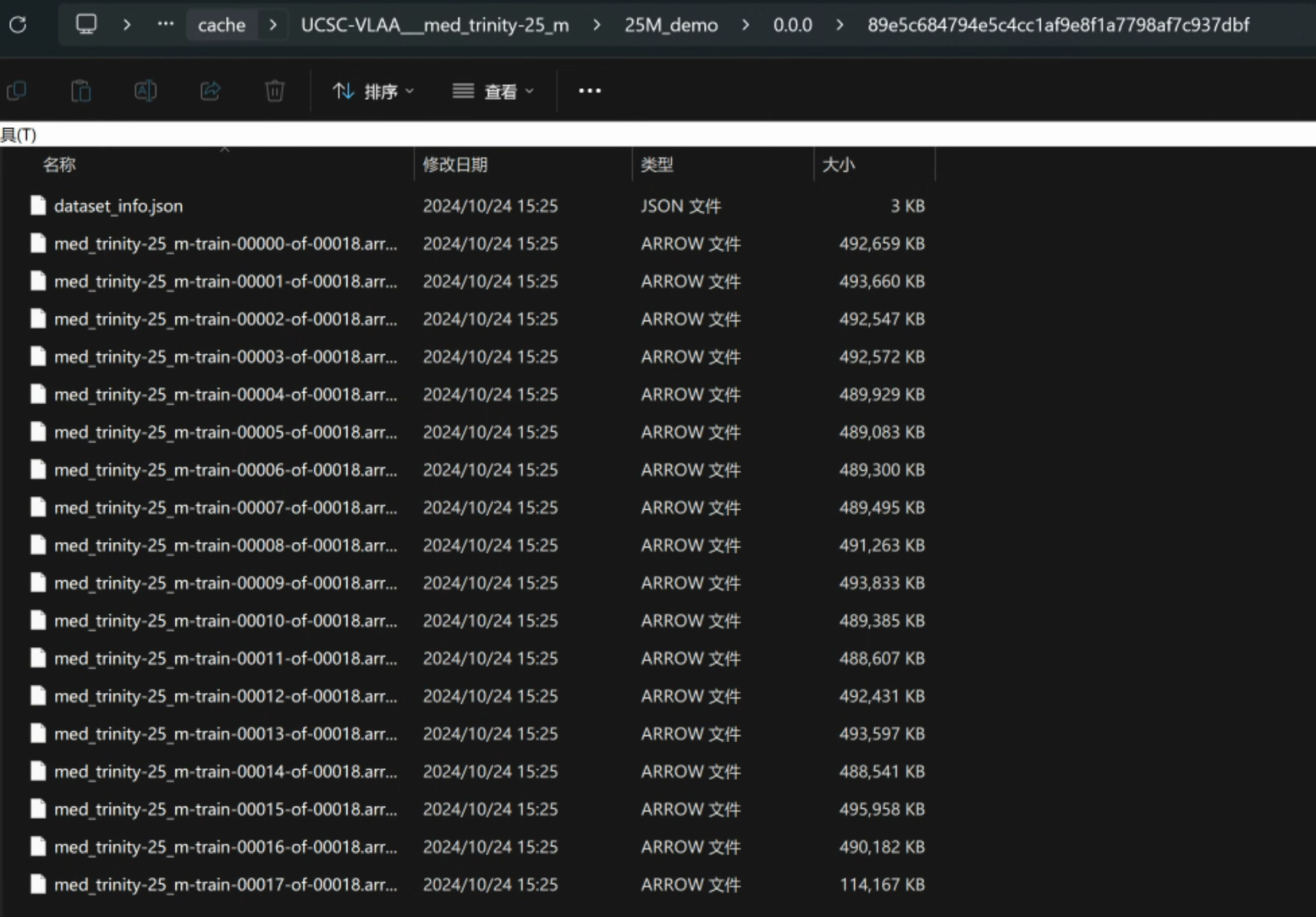Open the See more ellipsis menu
This screenshot has width=1316, height=917.
[590, 91]
